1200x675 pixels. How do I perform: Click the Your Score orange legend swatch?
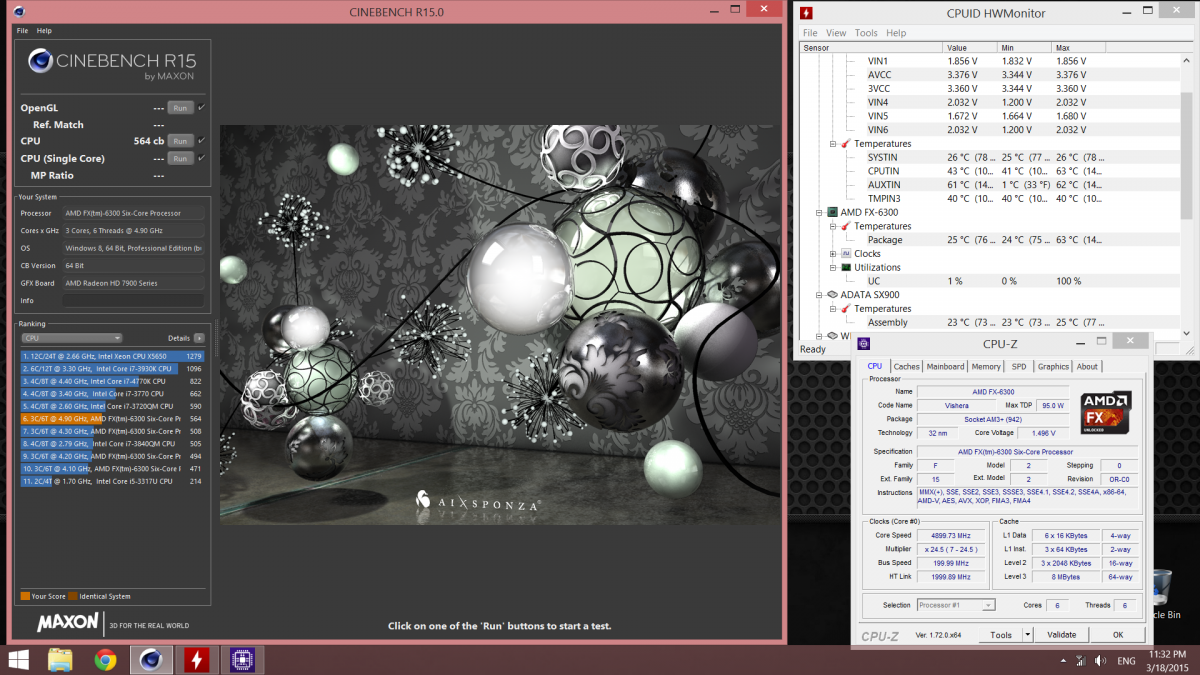(25, 596)
